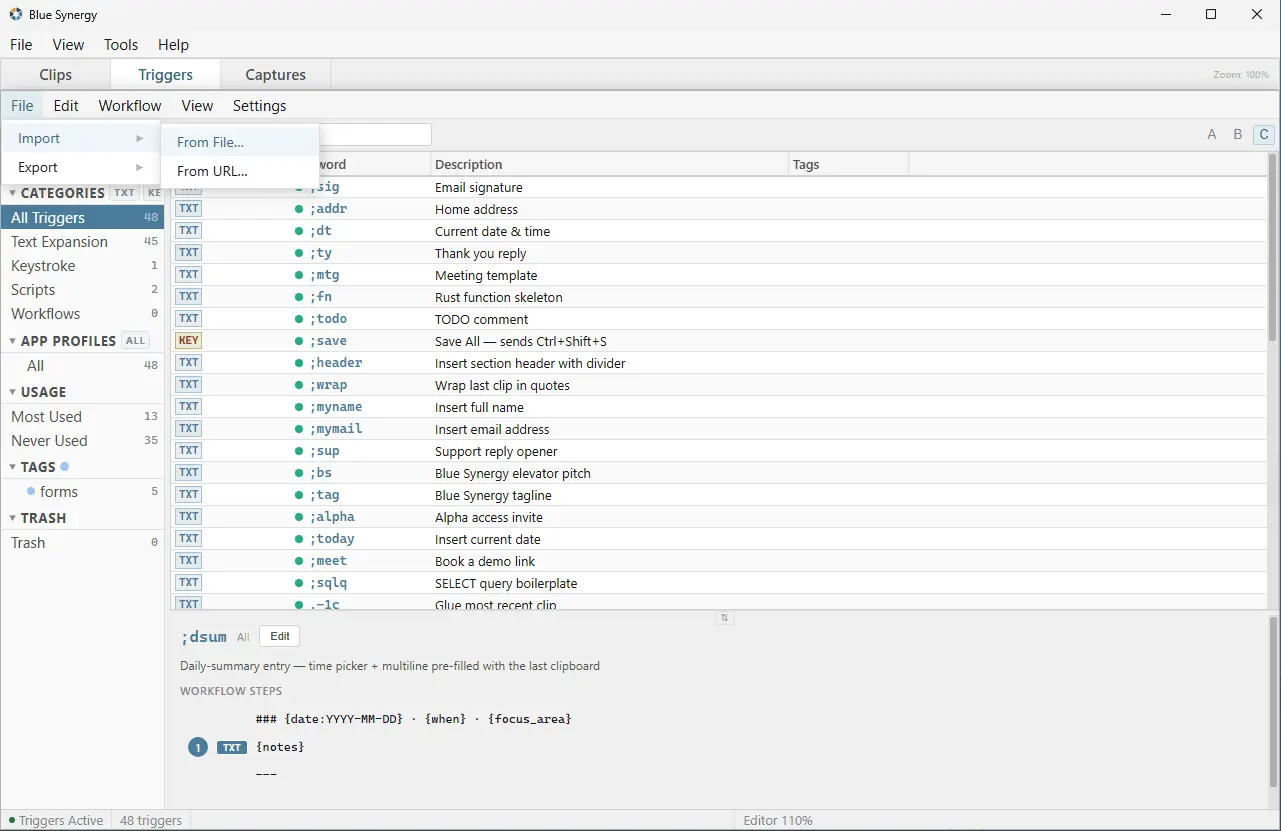Click the All scope label next to ;dsum
The height and width of the screenshot is (831, 1281).
click(x=243, y=637)
